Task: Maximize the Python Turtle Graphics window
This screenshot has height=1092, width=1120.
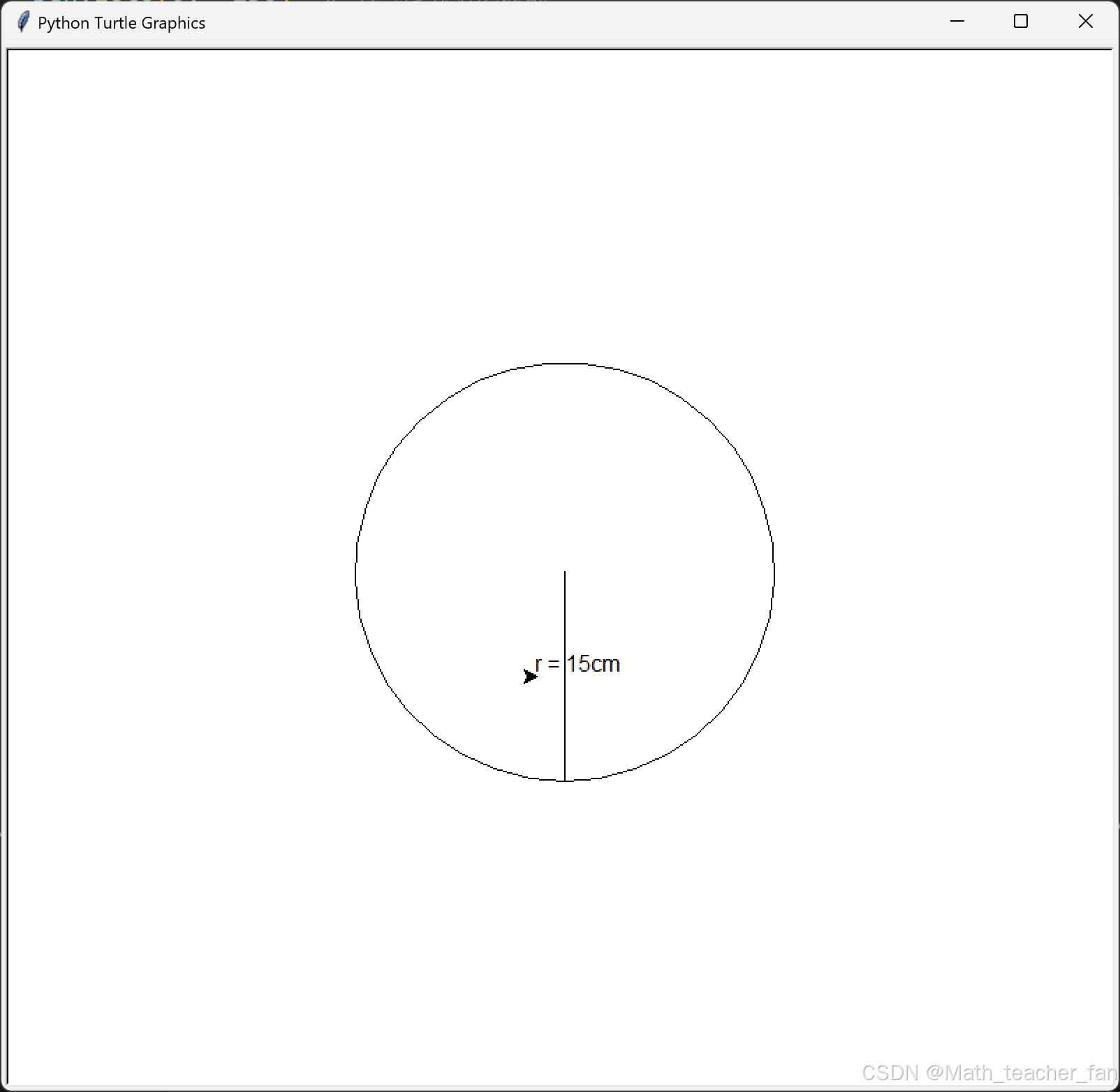Action: (1021, 22)
